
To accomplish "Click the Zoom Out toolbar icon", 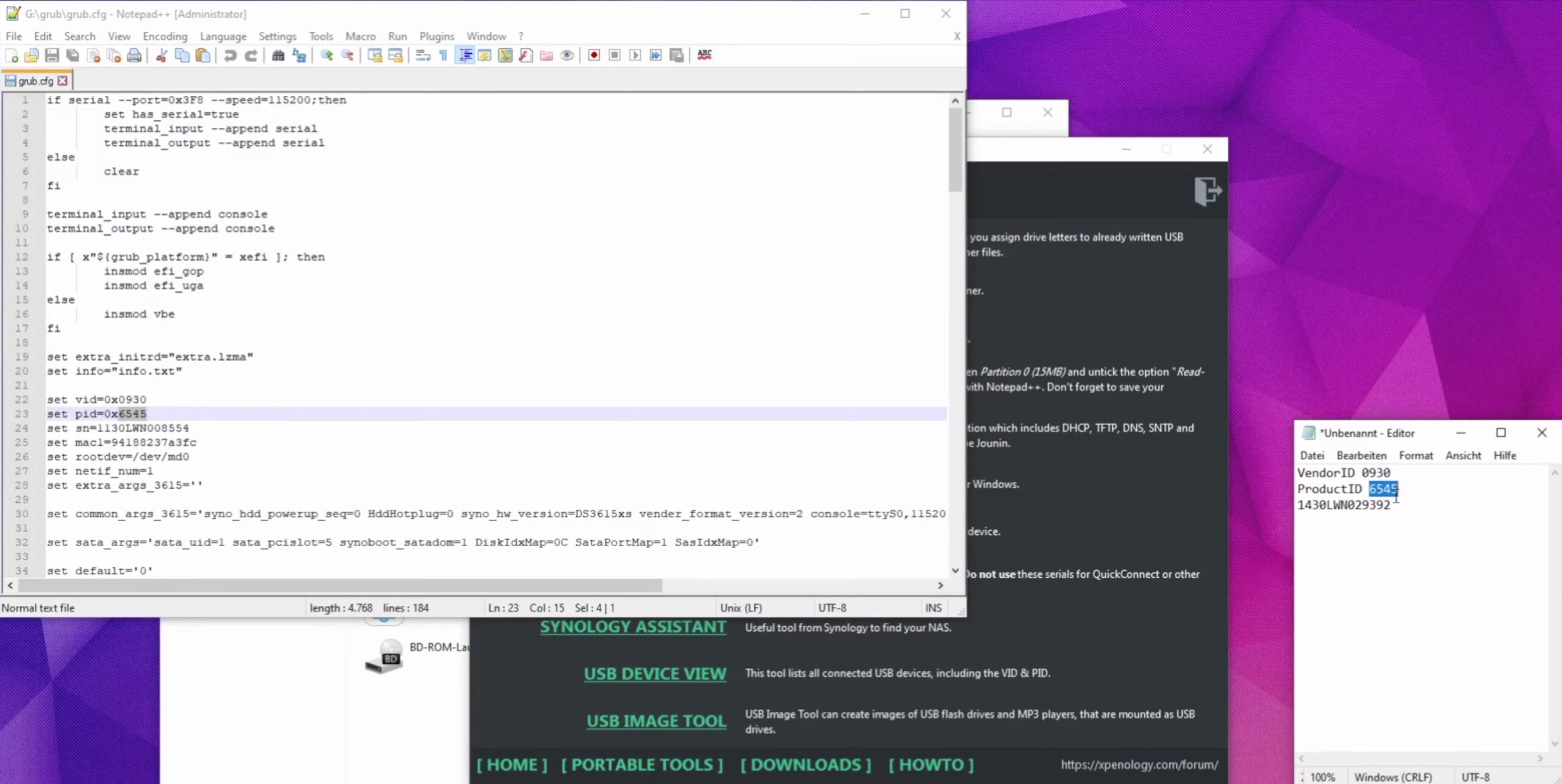I will [x=347, y=56].
